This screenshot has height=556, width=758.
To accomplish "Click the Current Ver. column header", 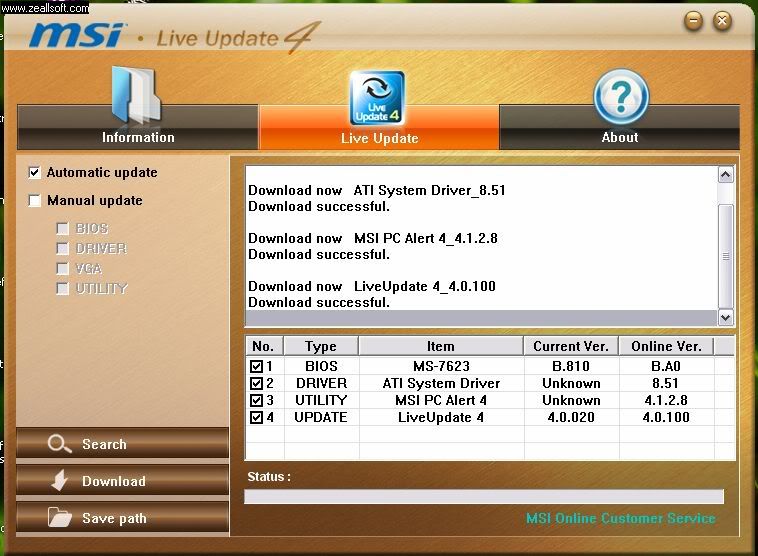I will tap(571, 346).
